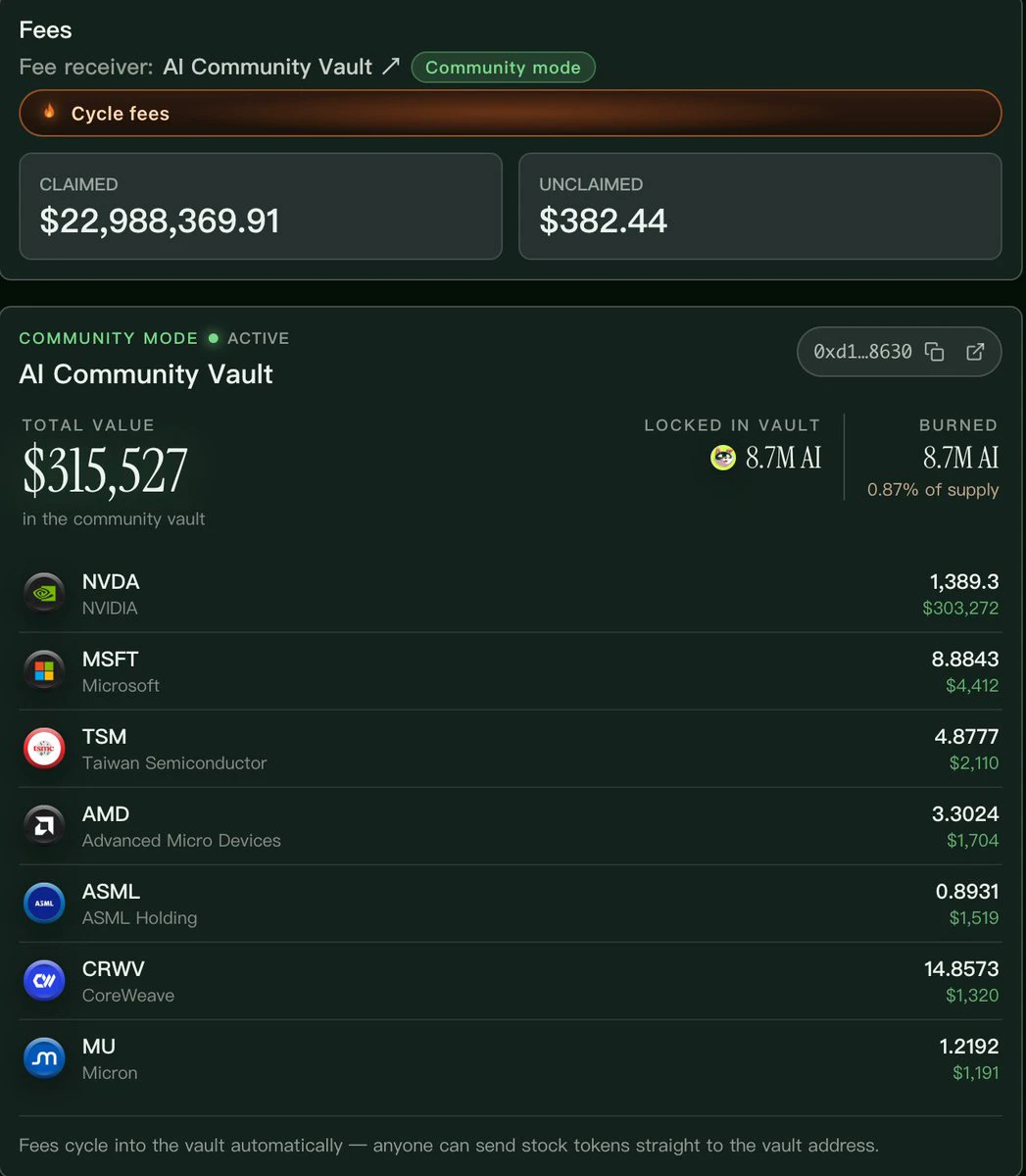The width and height of the screenshot is (1026, 1176).
Task: Copy the vault address 0xd1…8630
Action: tap(935, 352)
